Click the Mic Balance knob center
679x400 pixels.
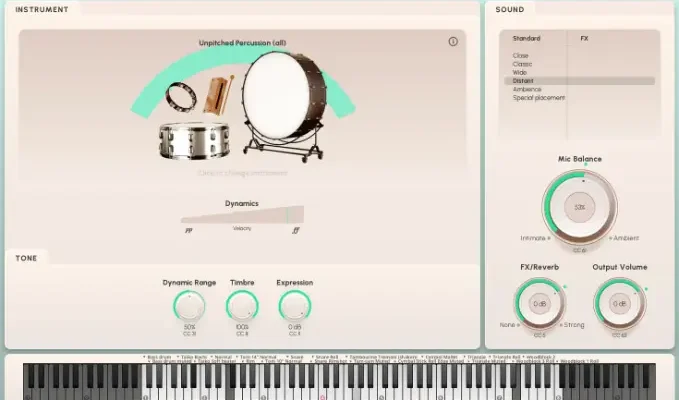pos(579,208)
